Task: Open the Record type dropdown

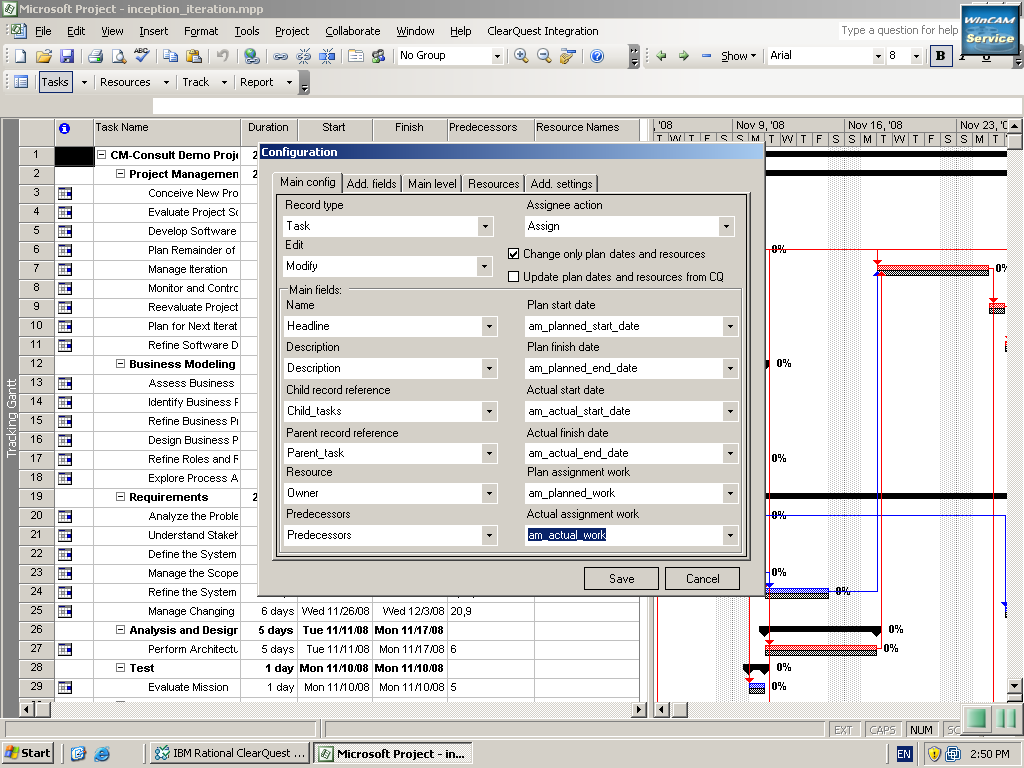Action: (x=485, y=227)
